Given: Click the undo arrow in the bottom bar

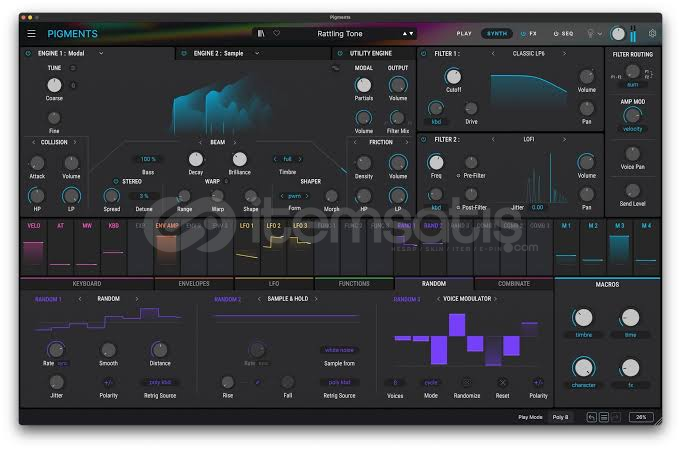Looking at the screenshot, I should click(591, 416).
